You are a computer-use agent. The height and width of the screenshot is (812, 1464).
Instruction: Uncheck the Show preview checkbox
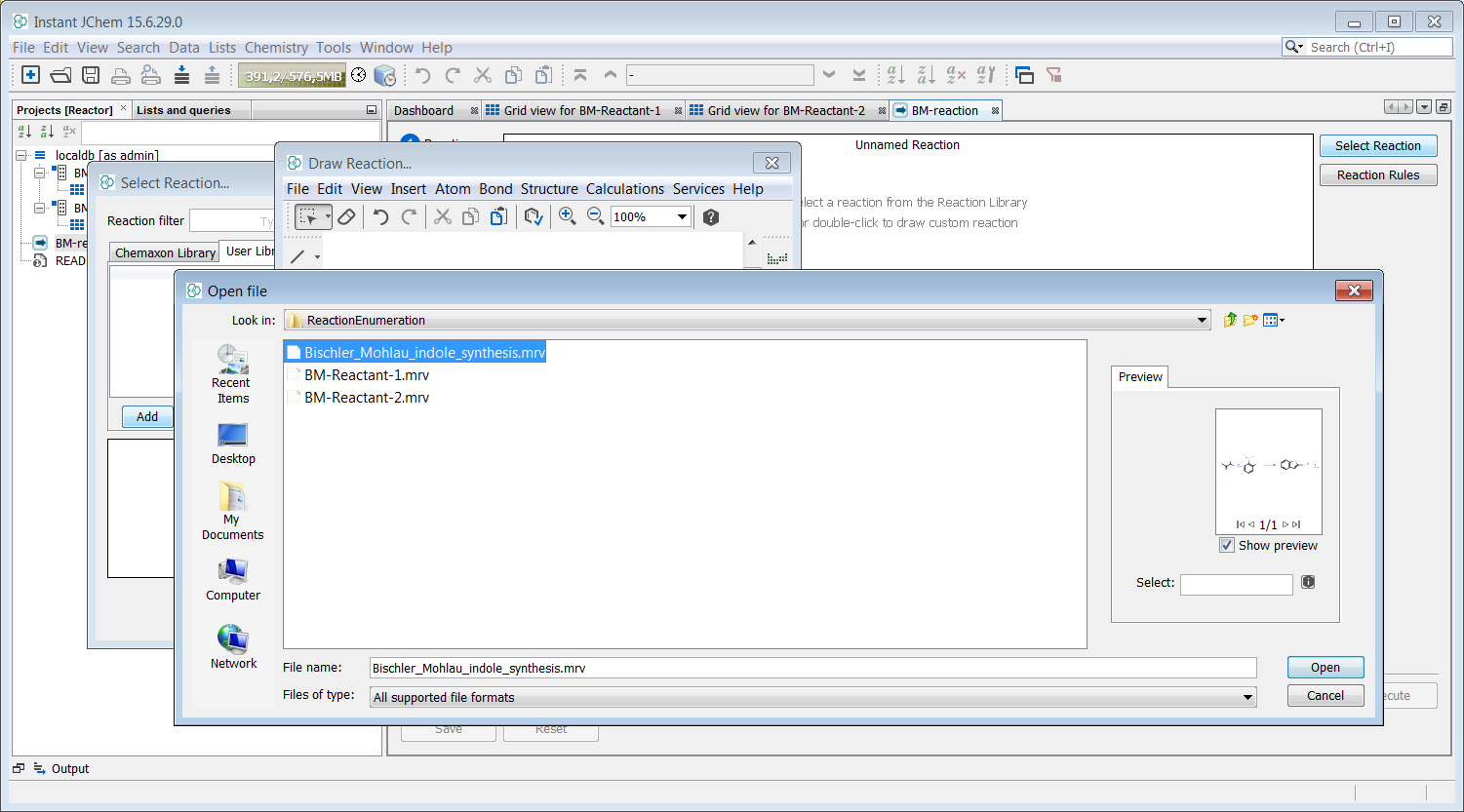tap(1227, 546)
